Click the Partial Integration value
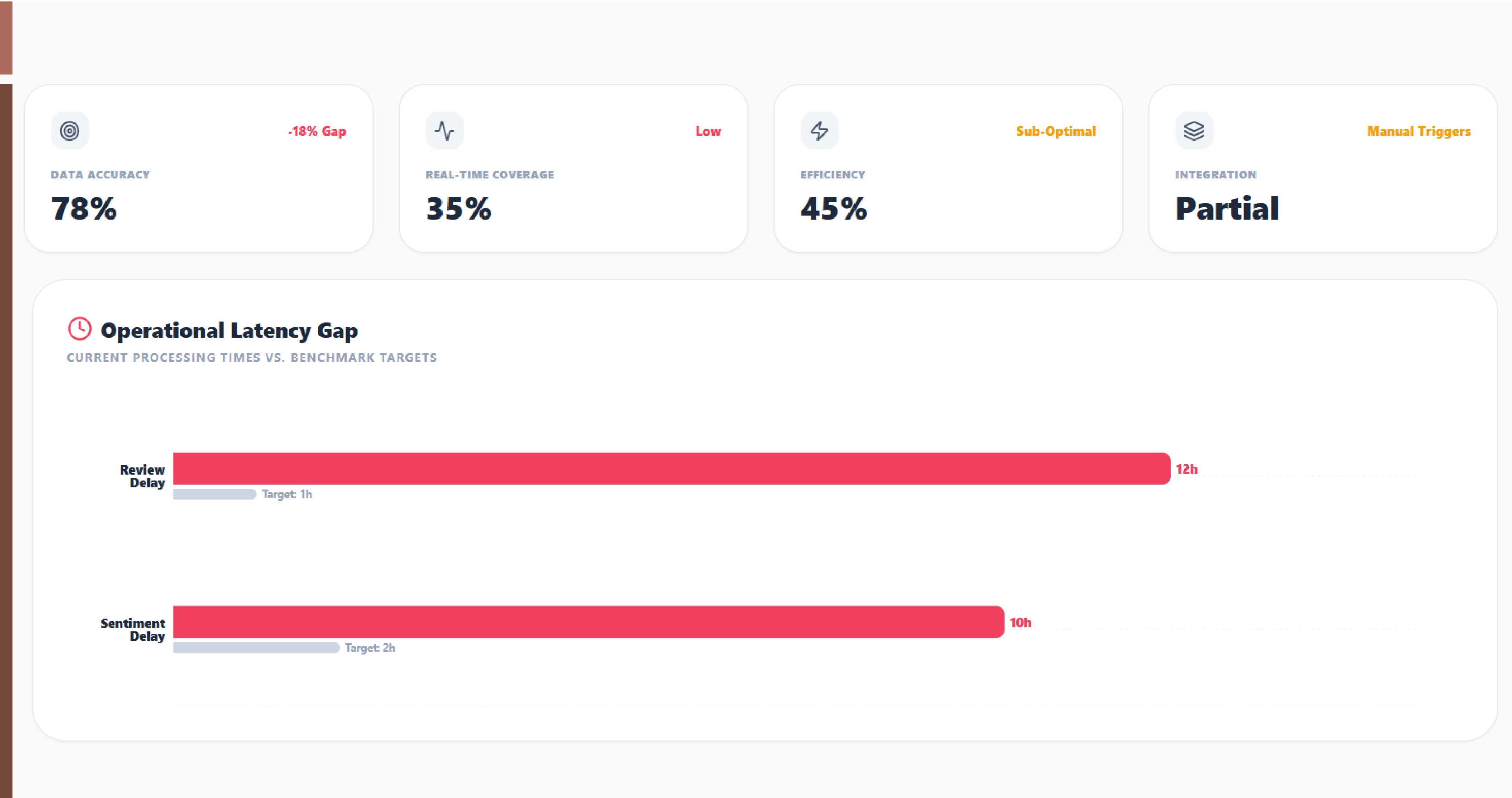Viewport: 1512px width, 798px height. point(1227,208)
